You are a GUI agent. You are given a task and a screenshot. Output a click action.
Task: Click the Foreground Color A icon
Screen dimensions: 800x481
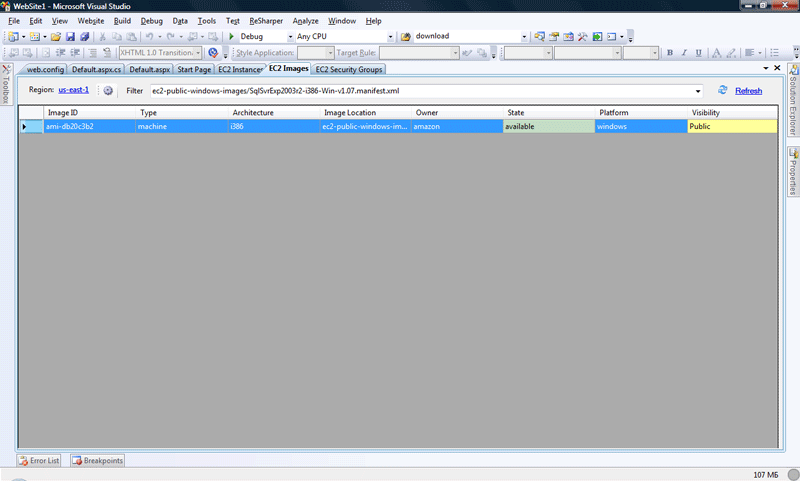716,53
